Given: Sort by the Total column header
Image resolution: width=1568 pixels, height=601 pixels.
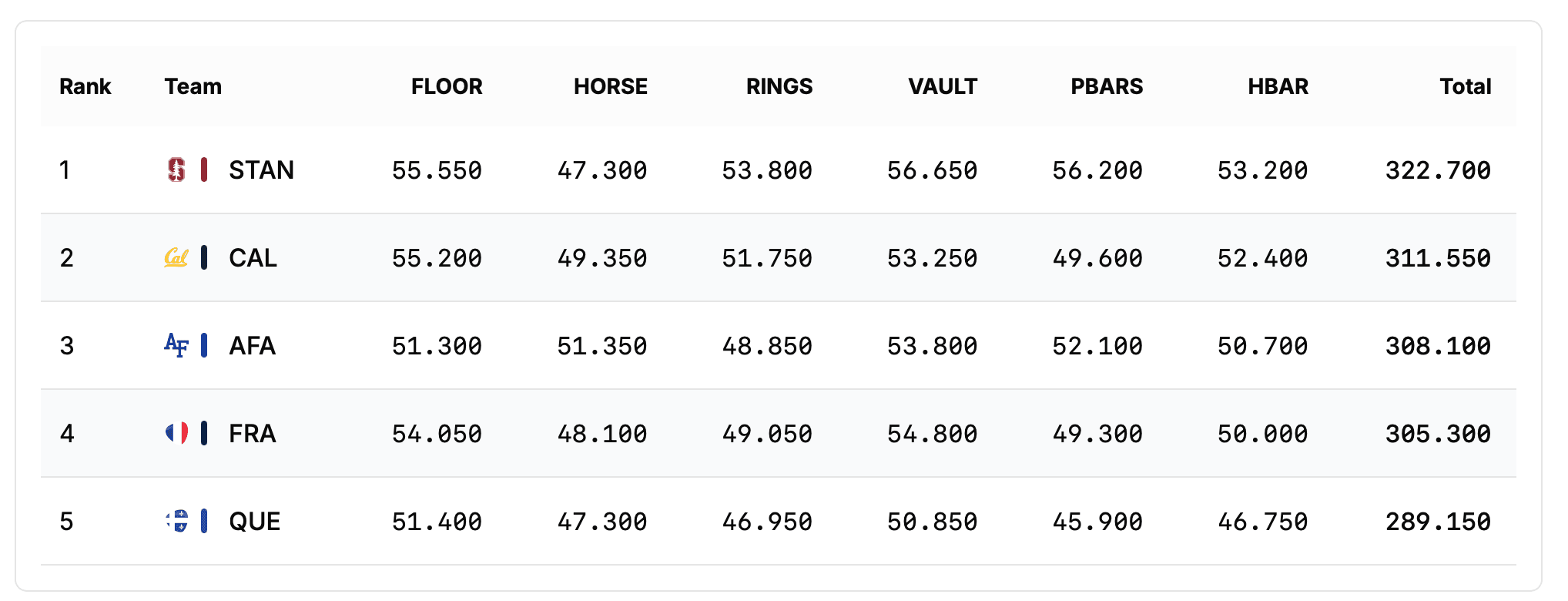Looking at the screenshot, I should point(1466,86).
